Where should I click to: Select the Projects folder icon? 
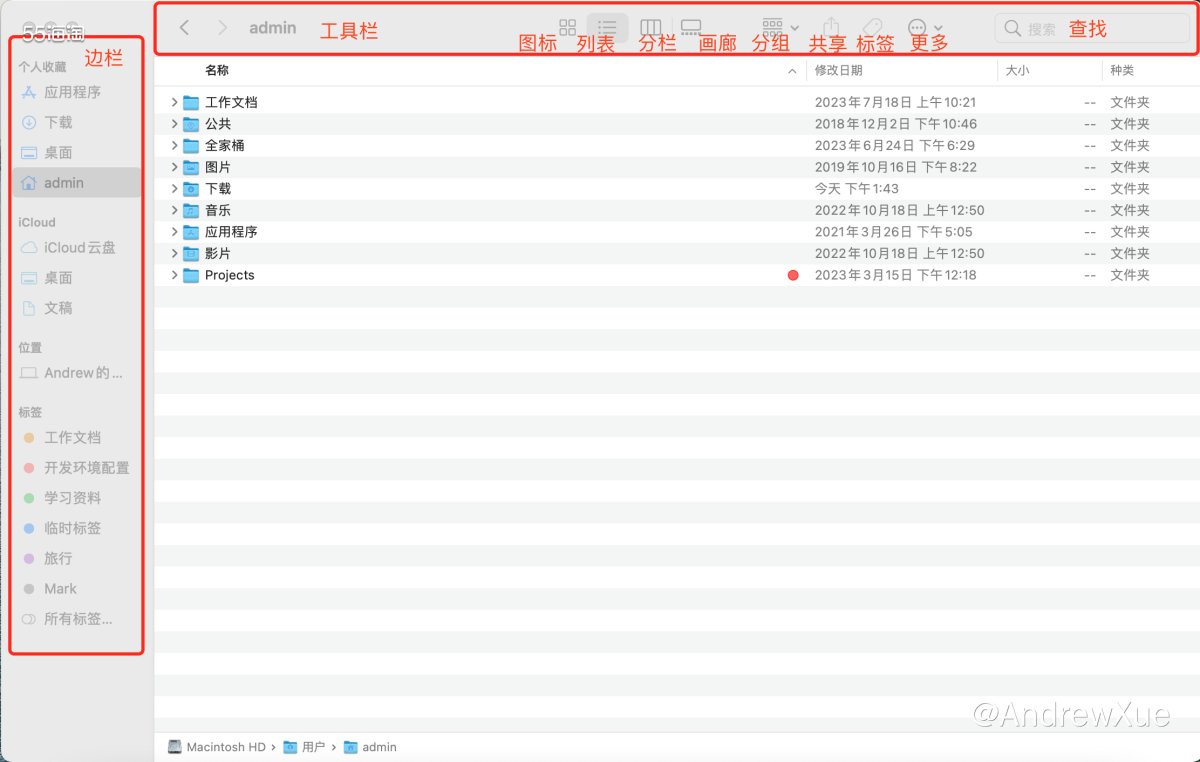(191, 275)
